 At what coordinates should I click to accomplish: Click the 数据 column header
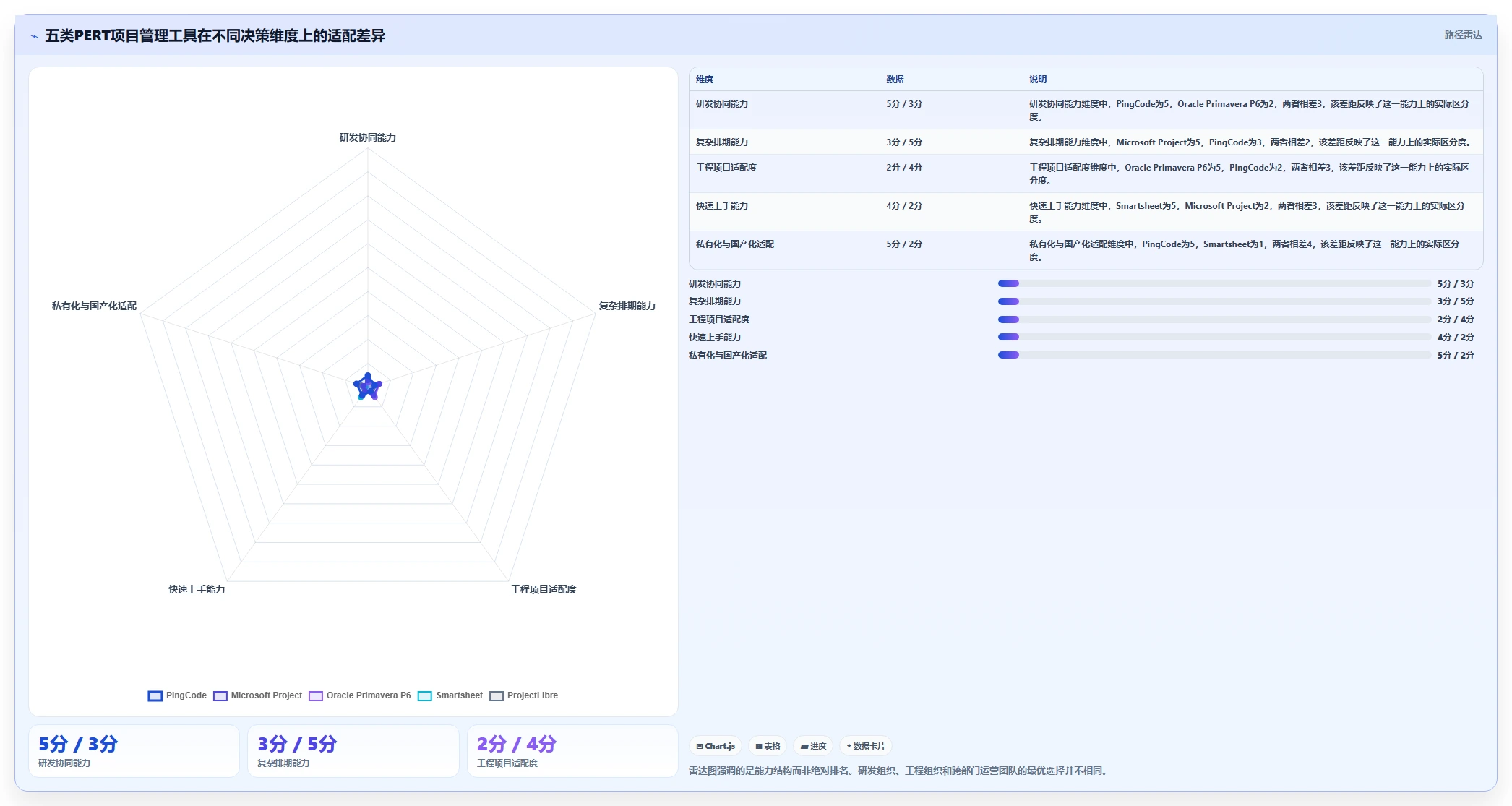(x=895, y=80)
